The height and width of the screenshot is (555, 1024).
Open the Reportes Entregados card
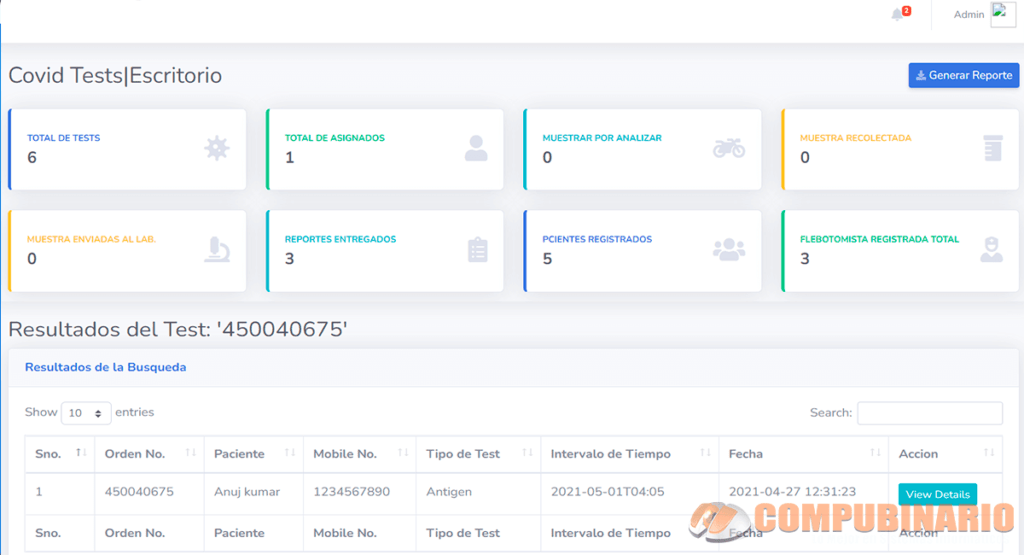385,251
